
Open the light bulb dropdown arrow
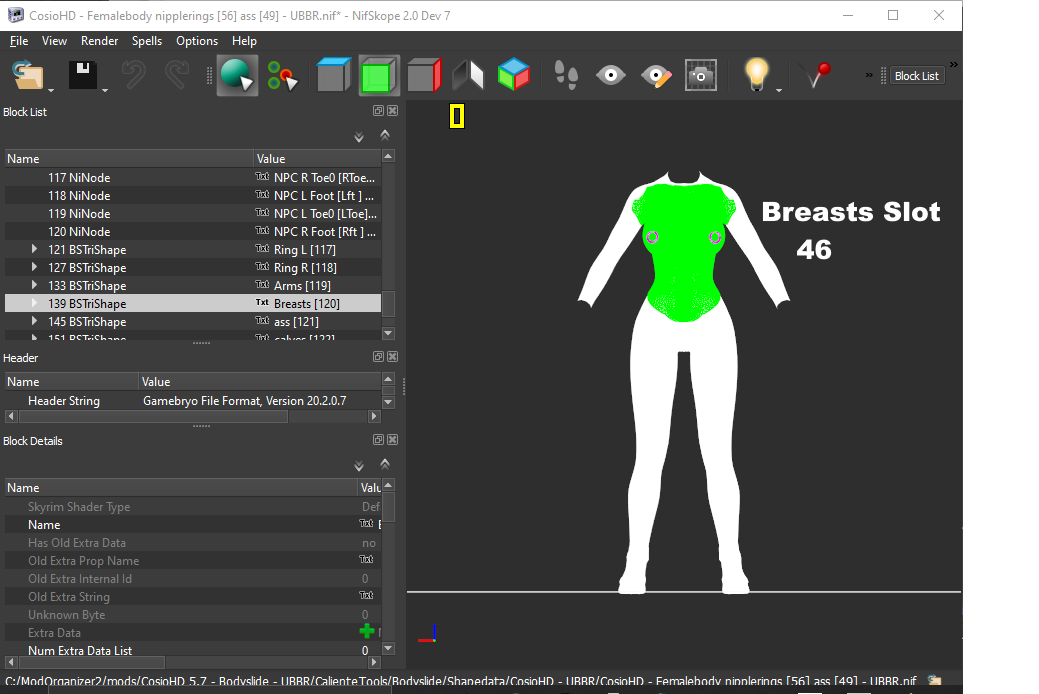coord(779,89)
